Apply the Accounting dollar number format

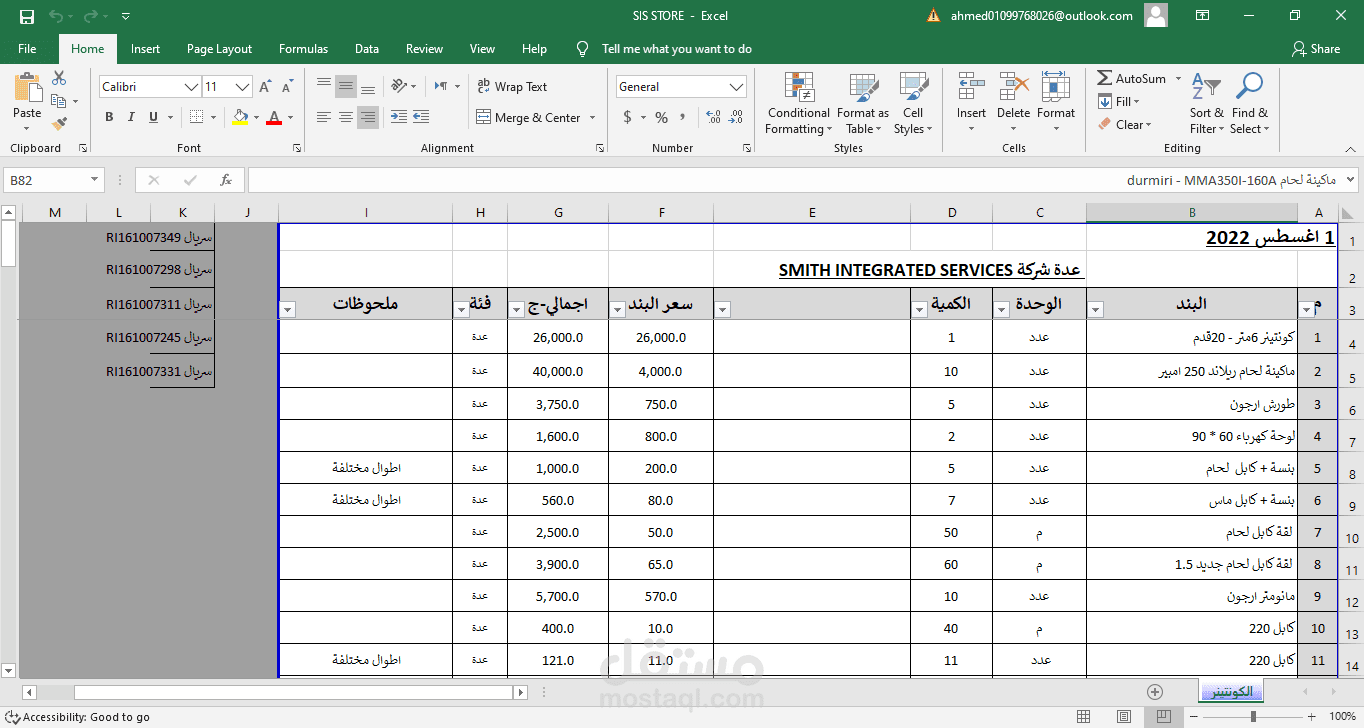tap(628, 118)
